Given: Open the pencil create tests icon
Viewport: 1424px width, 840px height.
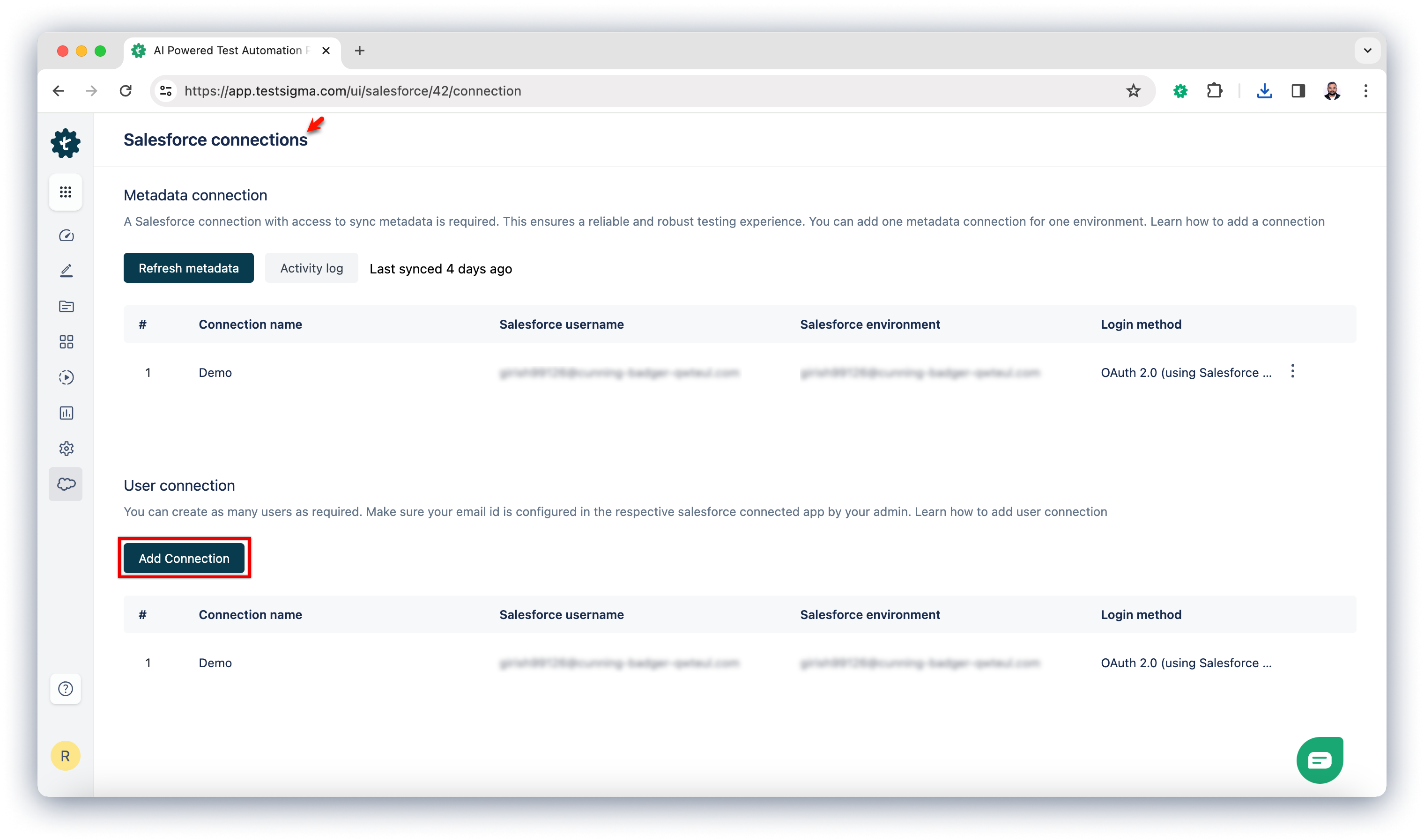Looking at the screenshot, I should [66, 271].
